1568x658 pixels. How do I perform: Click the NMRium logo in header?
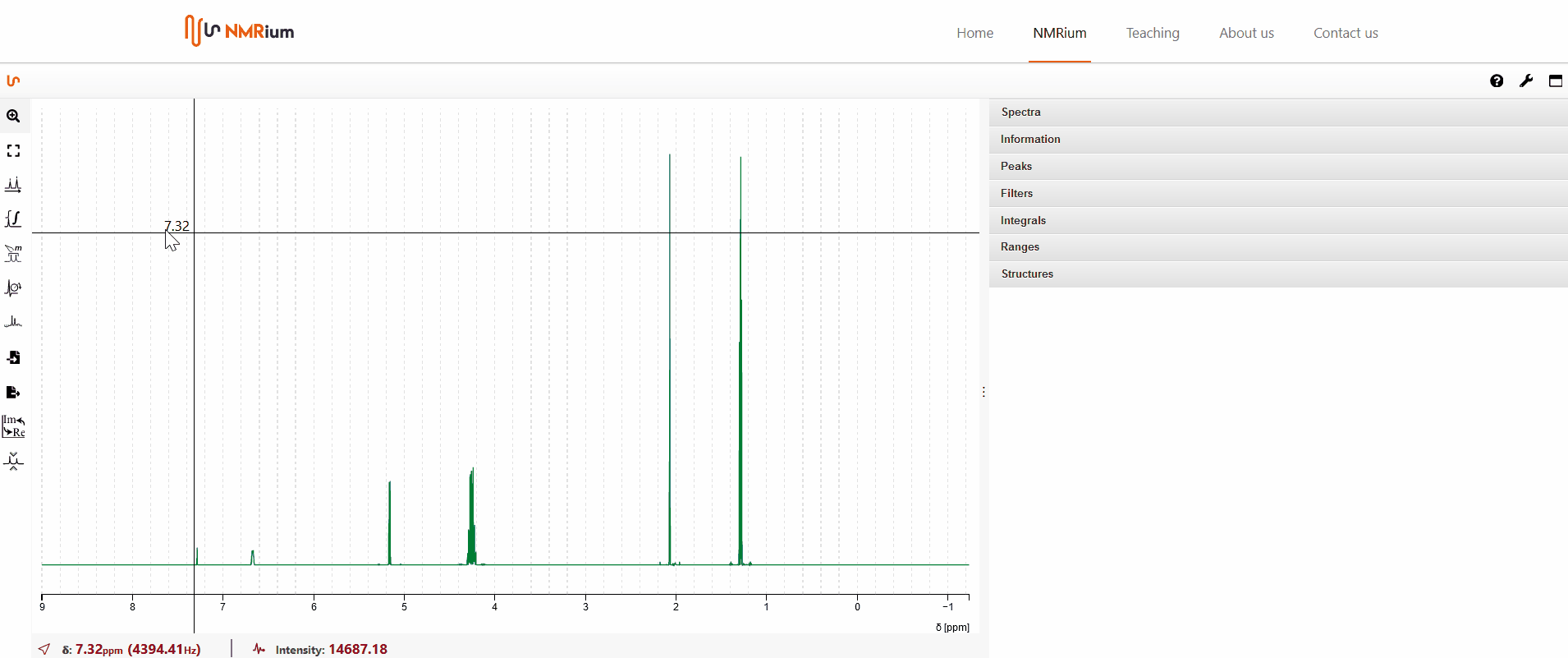coord(239,31)
